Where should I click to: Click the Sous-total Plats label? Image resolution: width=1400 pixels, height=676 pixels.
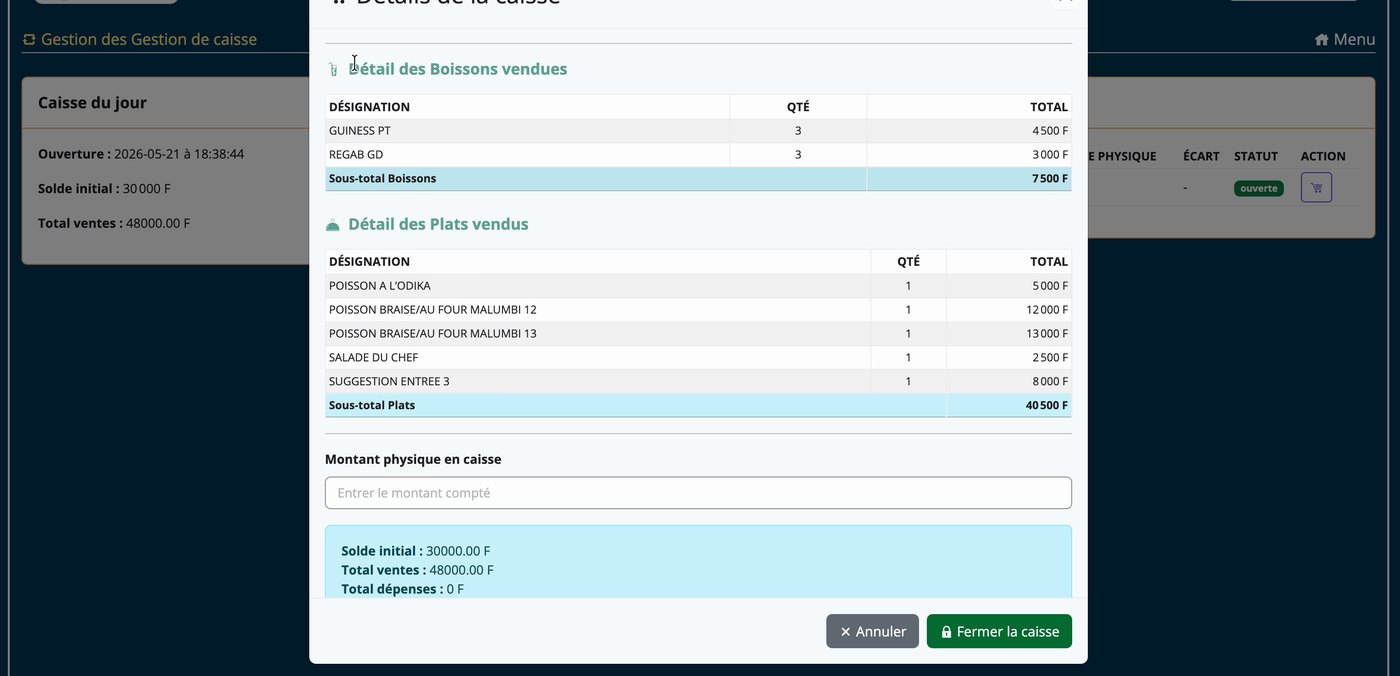click(372, 406)
